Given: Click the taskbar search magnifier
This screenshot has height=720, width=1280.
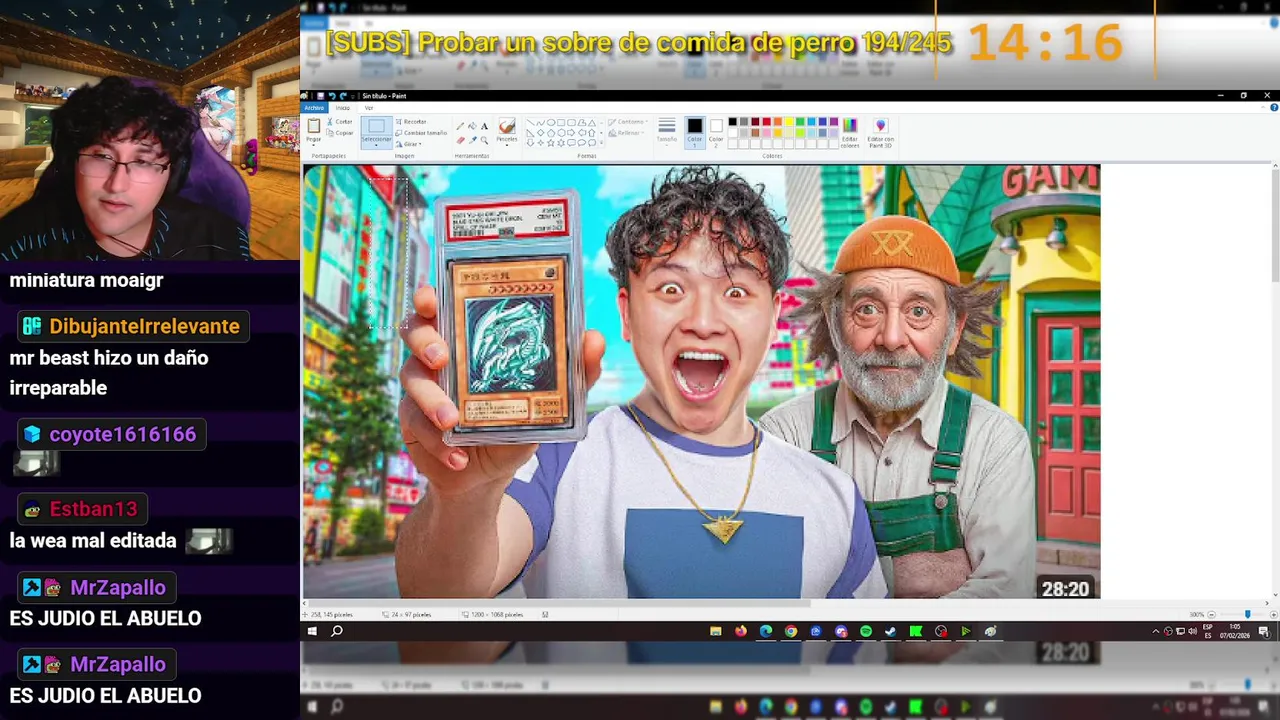Looking at the screenshot, I should coord(337,631).
